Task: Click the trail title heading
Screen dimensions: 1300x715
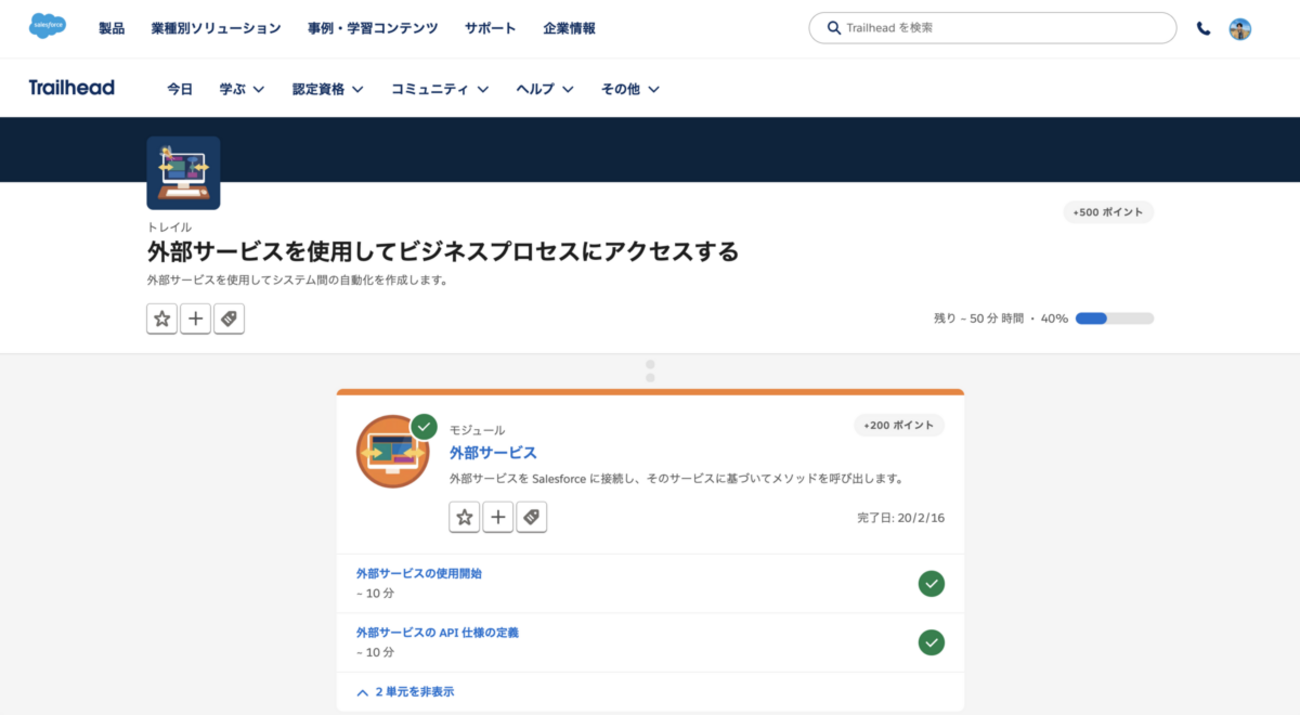Action: point(443,251)
